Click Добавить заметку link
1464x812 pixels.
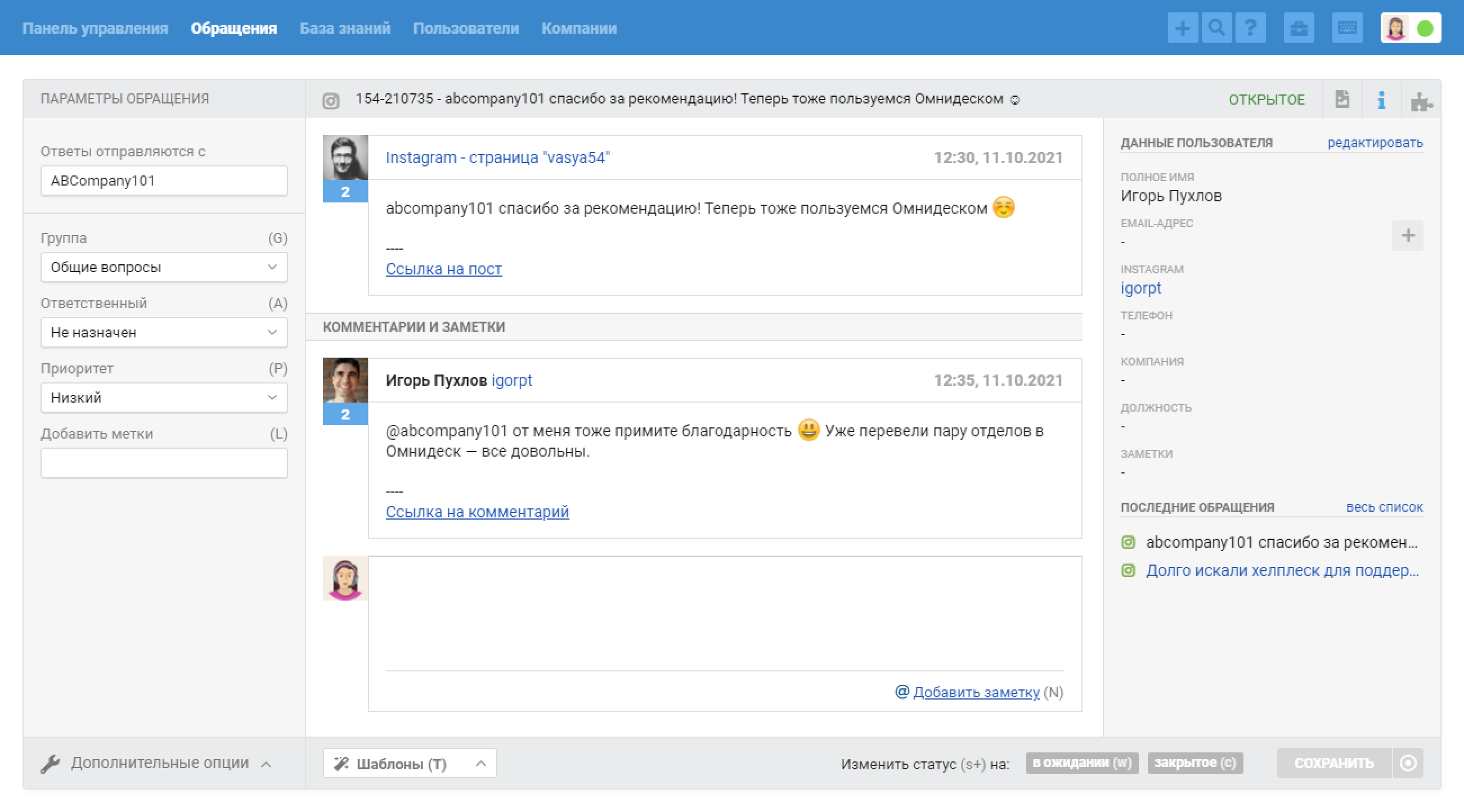pos(976,692)
